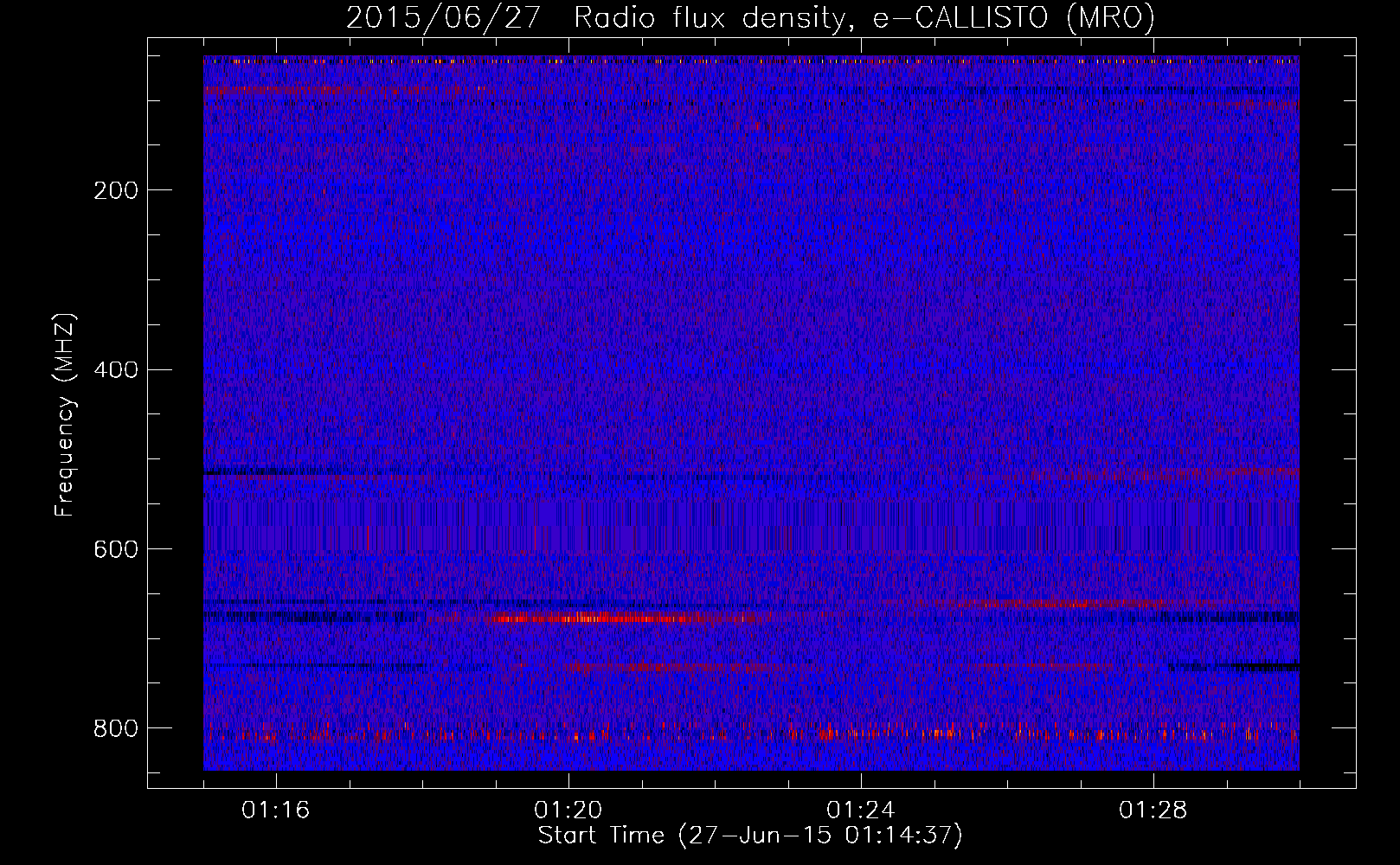1400x865 pixels.
Task: Click the 01:24 time tick label
Action: click(861, 811)
